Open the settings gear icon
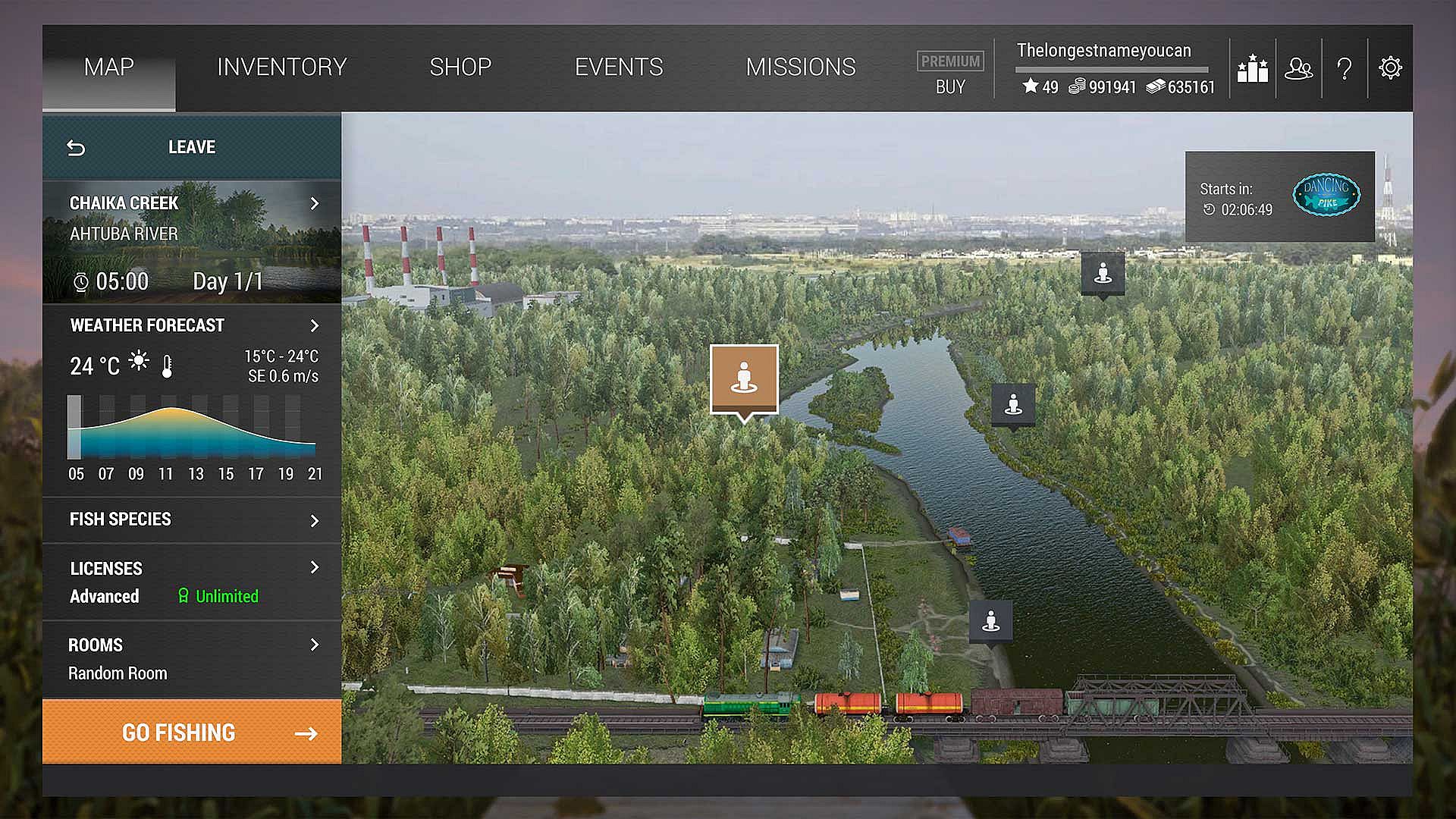1456x819 pixels. pos(1390,68)
